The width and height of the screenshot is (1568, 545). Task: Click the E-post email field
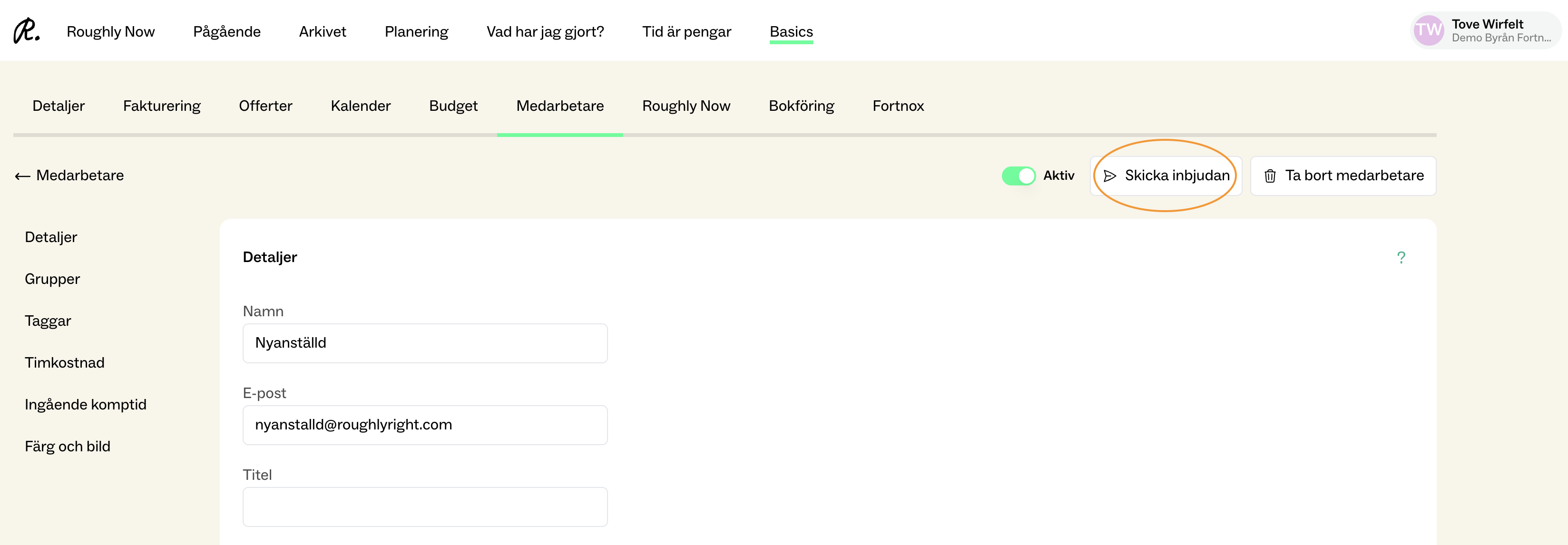coord(424,425)
